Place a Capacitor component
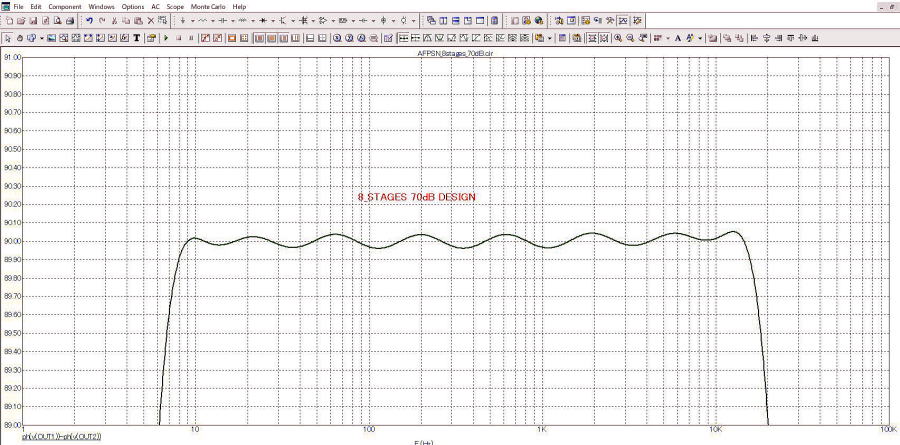 (x=222, y=21)
